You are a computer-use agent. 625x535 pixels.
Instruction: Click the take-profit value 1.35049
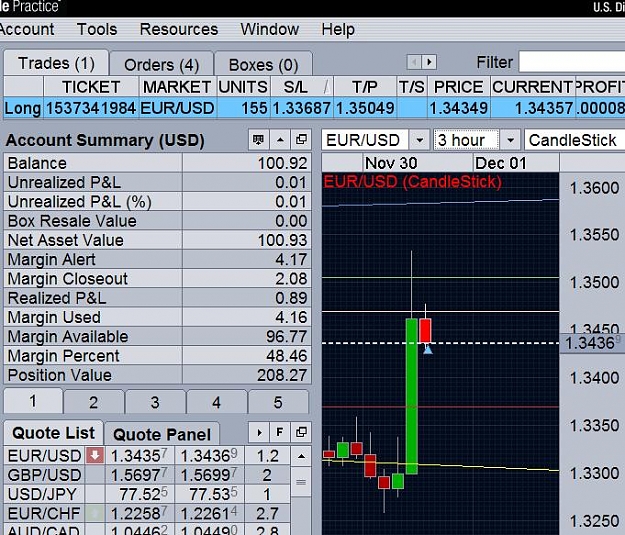pyautogui.click(x=365, y=108)
